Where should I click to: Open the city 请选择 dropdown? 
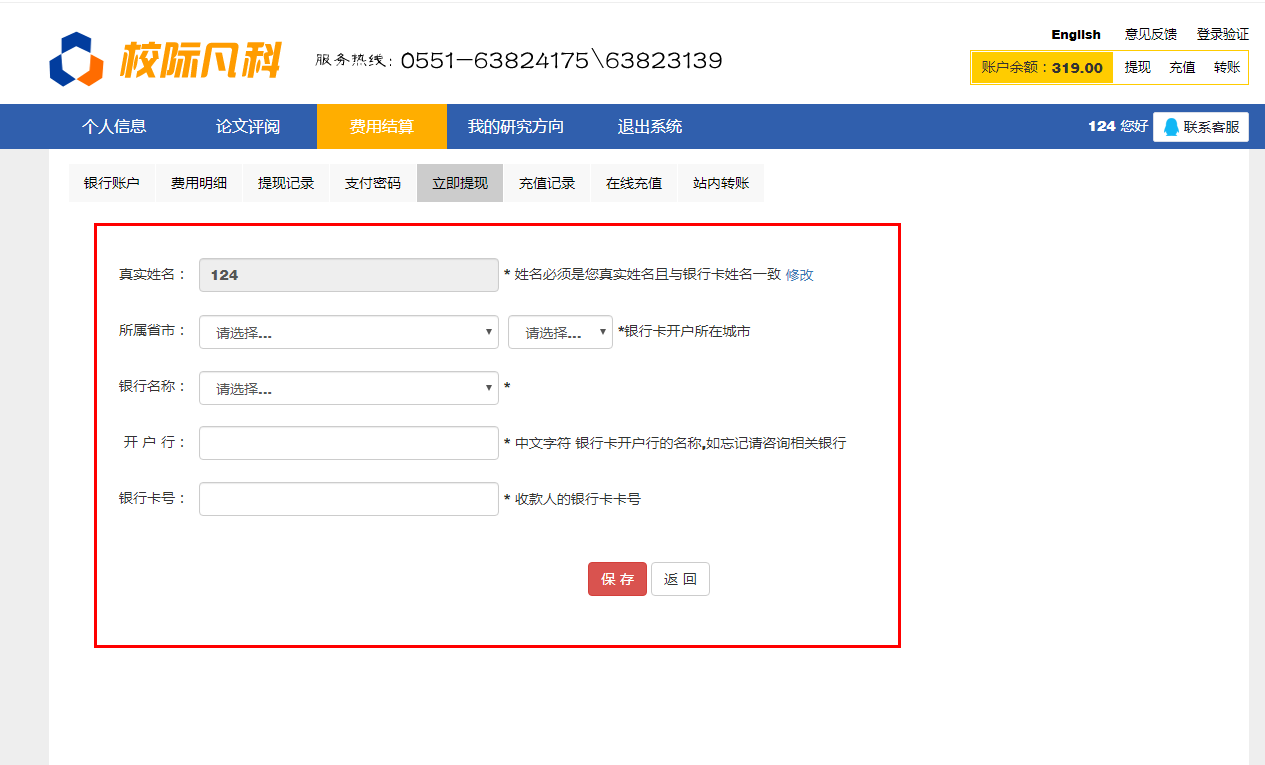pyautogui.click(x=560, y=332)
